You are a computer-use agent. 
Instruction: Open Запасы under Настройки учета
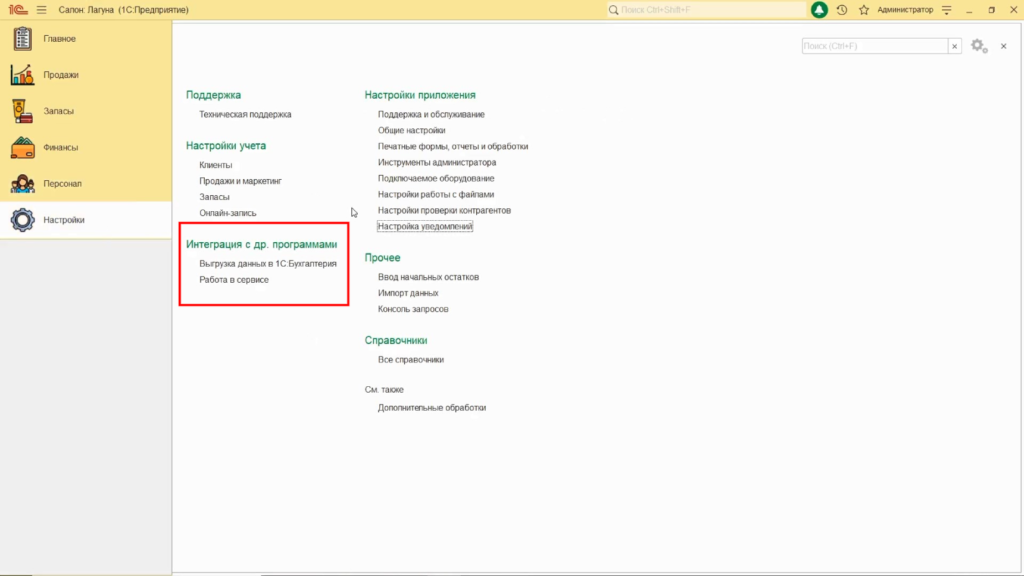click(214, 197)
